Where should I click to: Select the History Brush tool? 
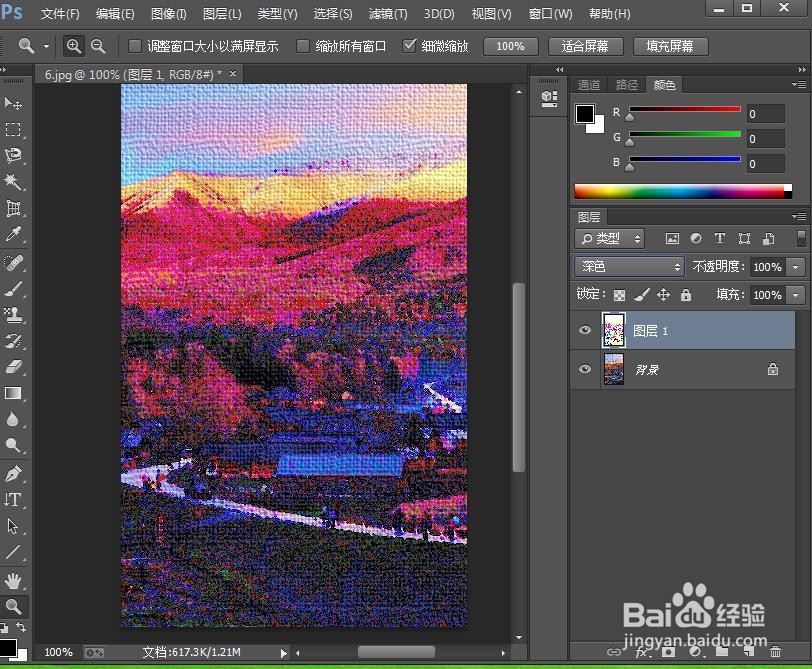pos(13,341)
